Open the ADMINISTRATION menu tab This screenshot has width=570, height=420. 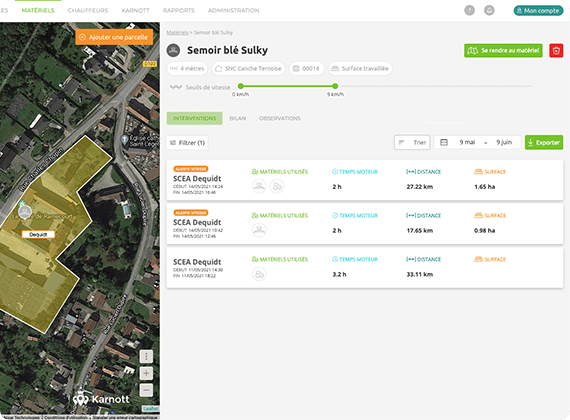[x=233, y=11]
